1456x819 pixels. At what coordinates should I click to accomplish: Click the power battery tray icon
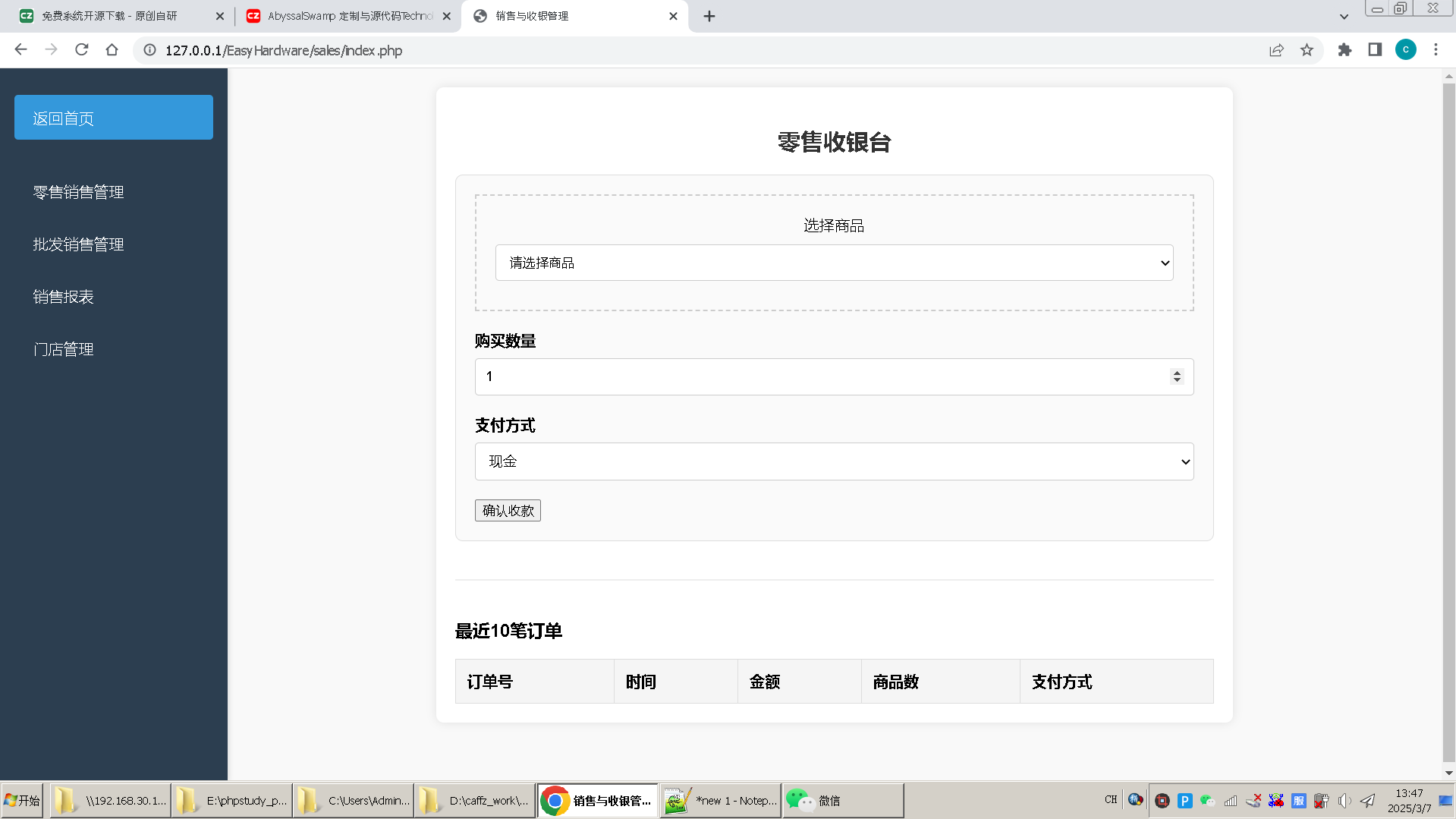point(1322,801)
